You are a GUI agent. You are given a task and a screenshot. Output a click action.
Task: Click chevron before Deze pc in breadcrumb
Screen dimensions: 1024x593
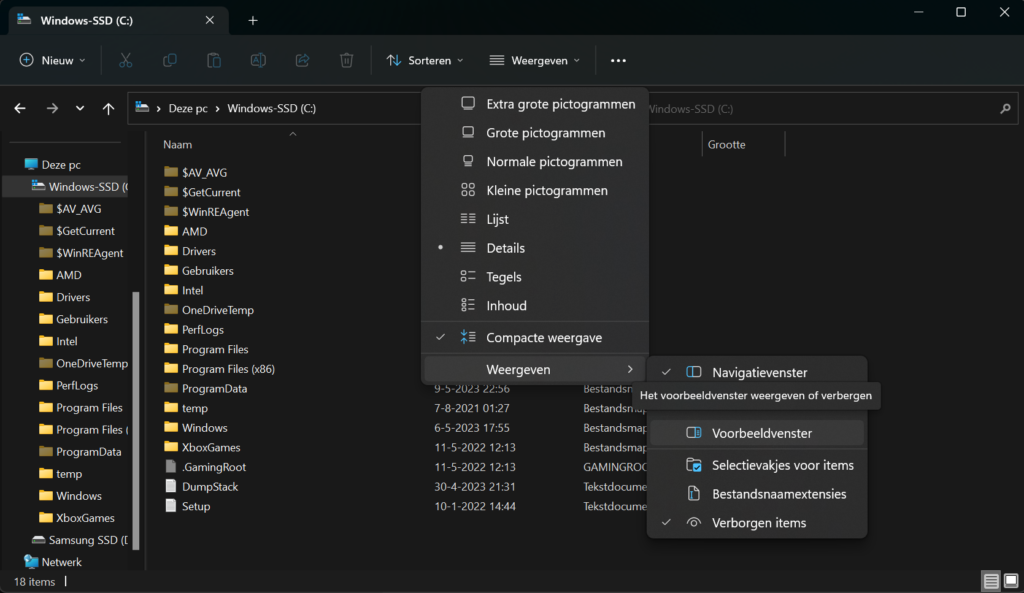159,108
